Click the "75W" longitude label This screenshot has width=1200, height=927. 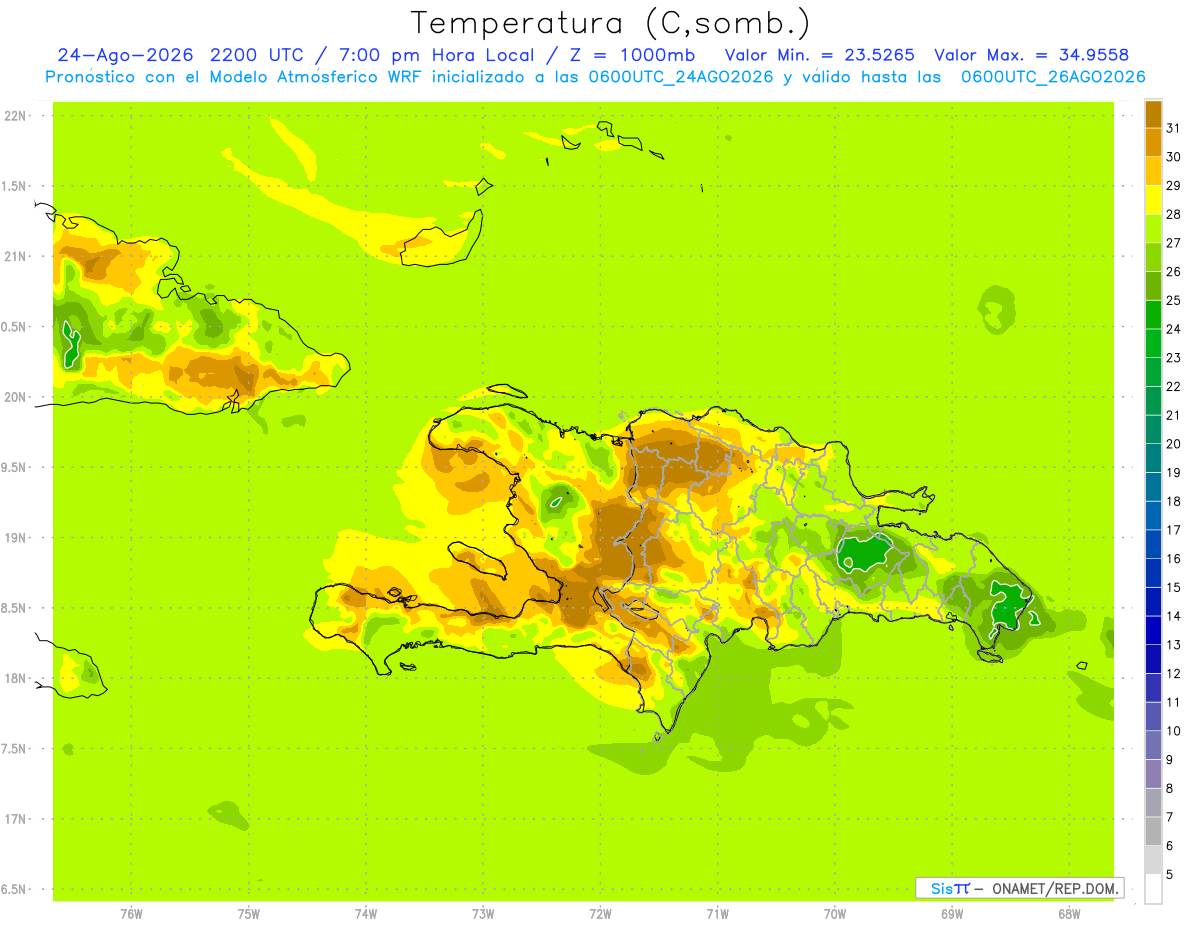click(248, 914)
